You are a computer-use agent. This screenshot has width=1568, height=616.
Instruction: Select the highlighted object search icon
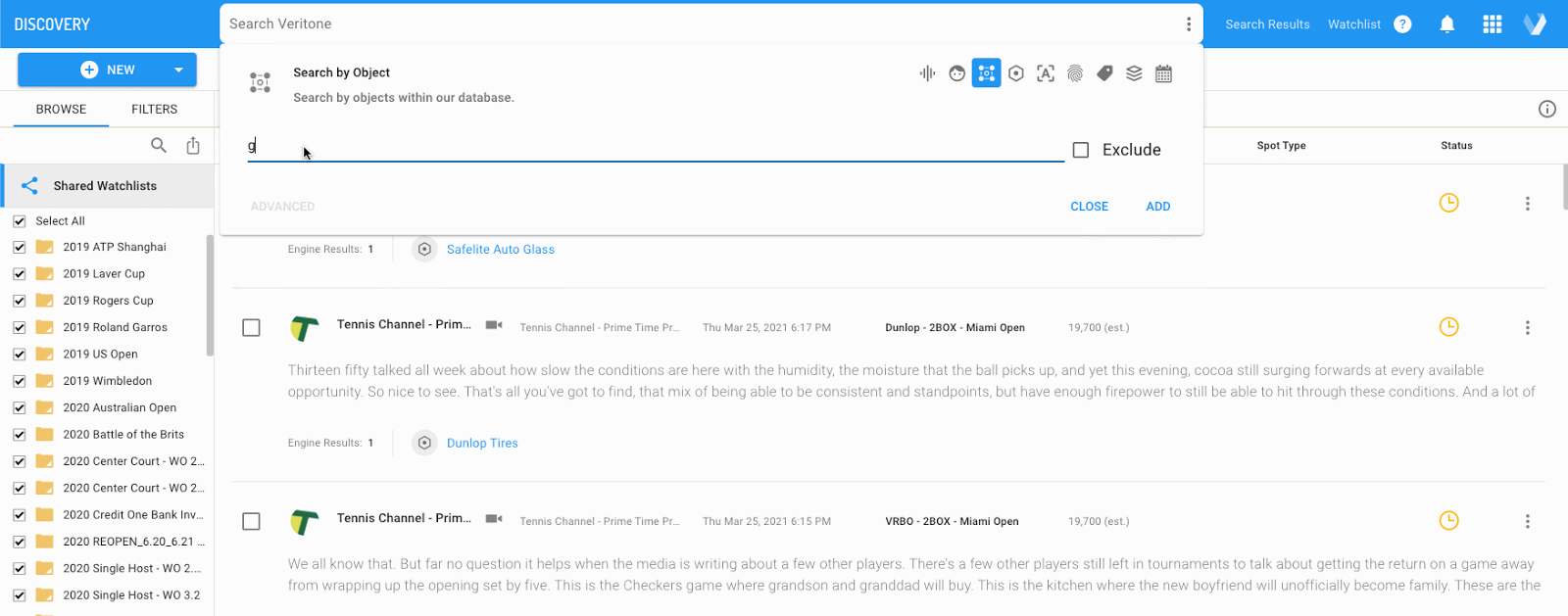coord(987,73)
